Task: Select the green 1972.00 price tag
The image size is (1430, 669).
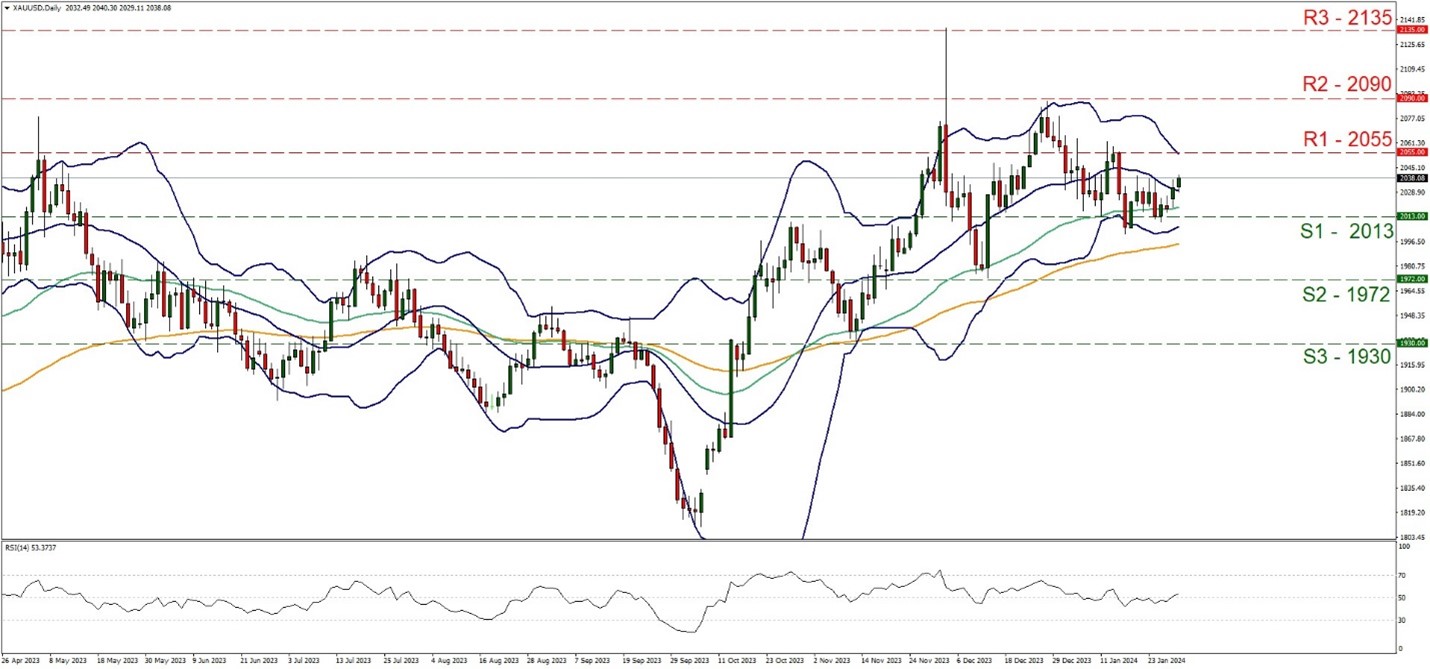Action: coord(1409,280)
